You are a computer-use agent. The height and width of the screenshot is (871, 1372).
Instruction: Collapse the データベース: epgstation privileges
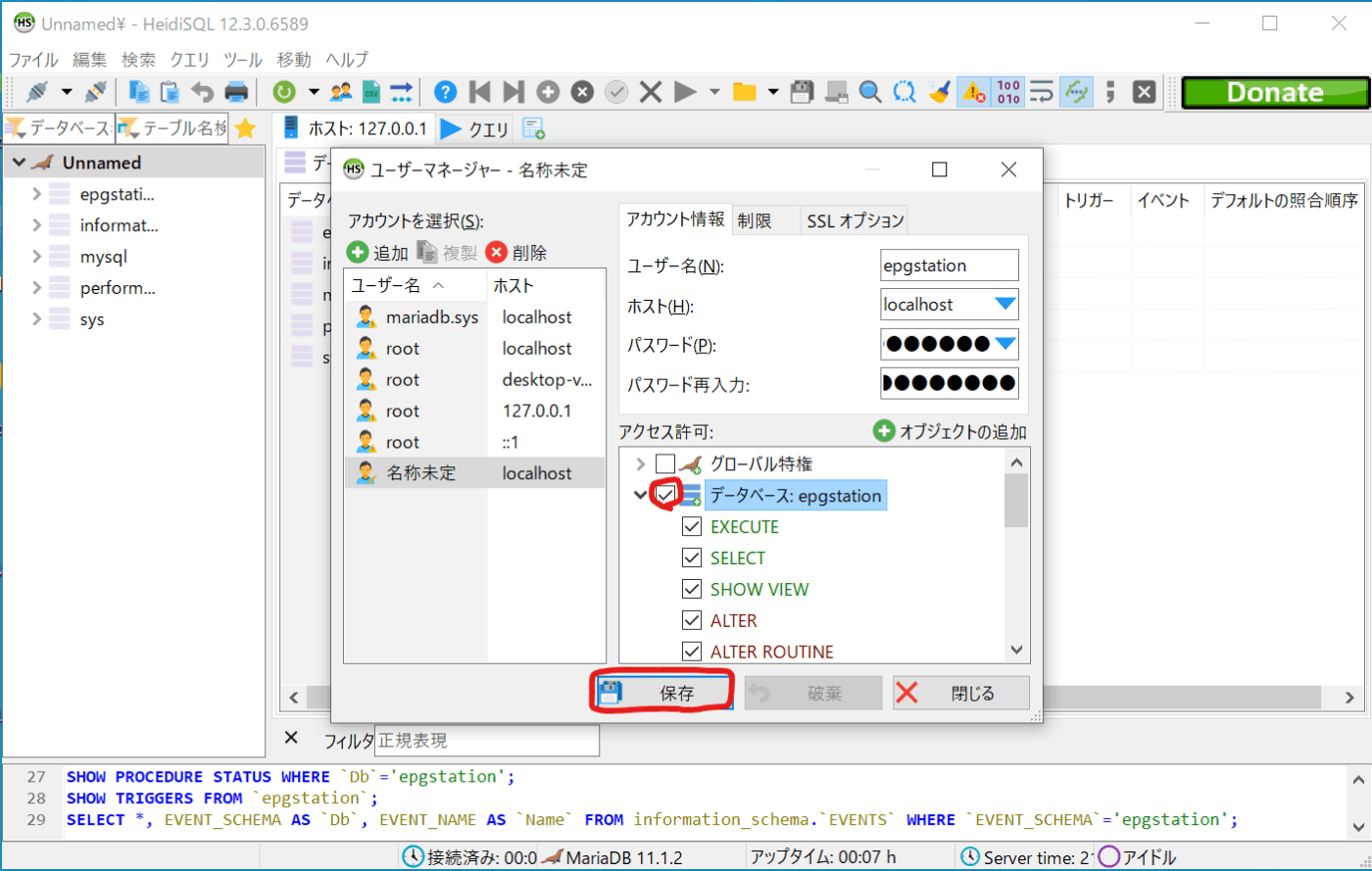pyautogui.click(x=641, y=496)
